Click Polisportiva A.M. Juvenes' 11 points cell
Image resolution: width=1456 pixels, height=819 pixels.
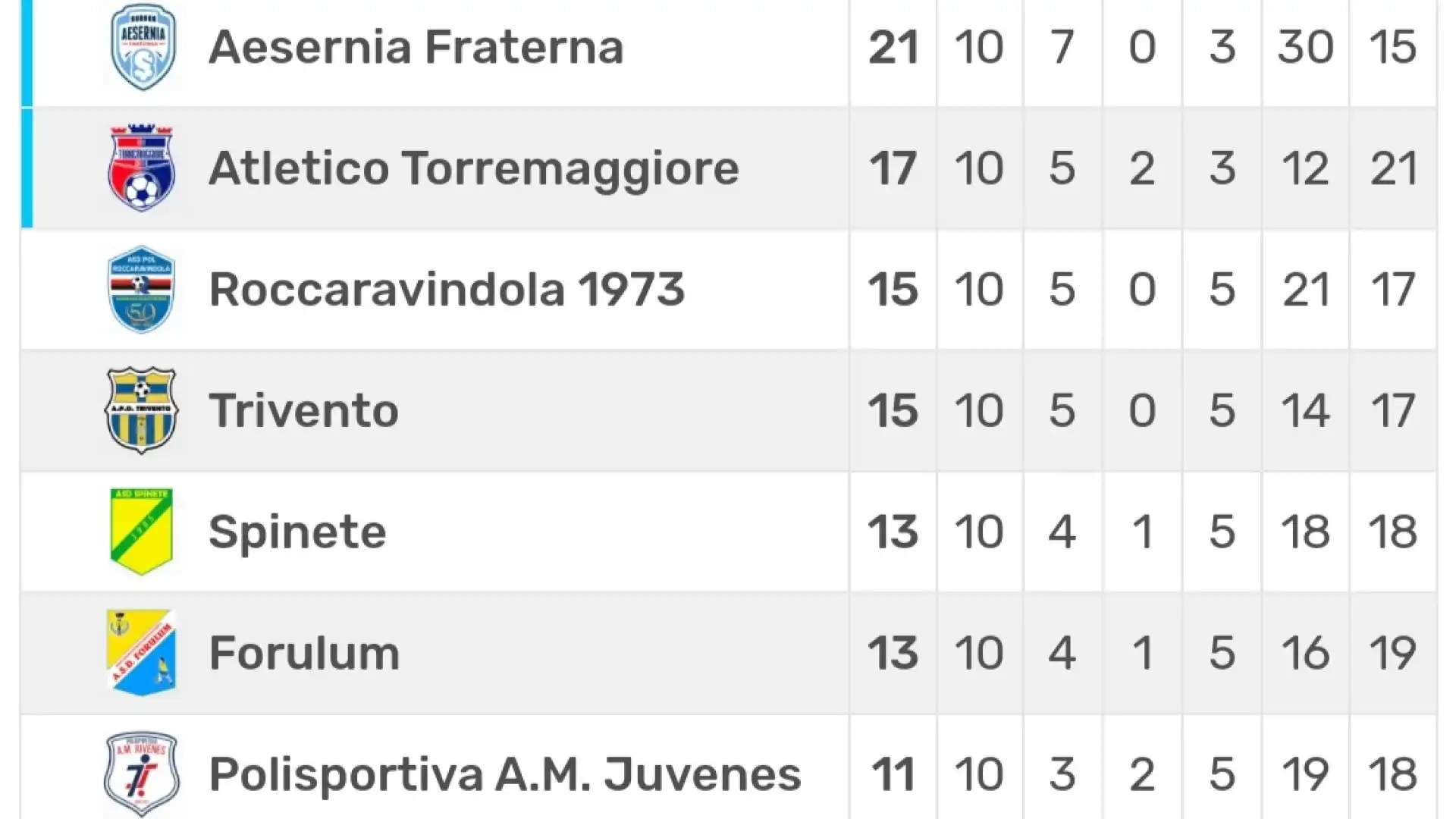coord(893,775)
